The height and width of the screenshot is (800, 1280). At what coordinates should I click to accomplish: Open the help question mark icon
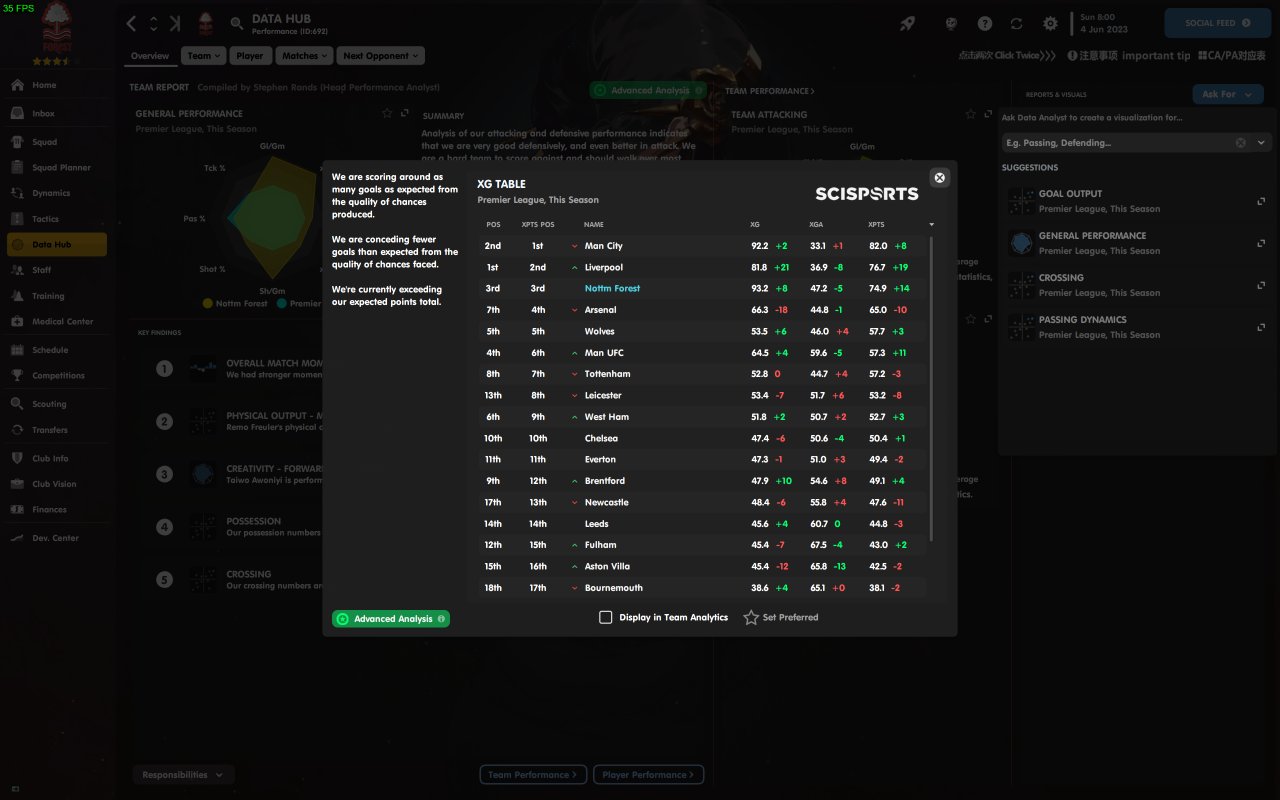tap(985, 23)
